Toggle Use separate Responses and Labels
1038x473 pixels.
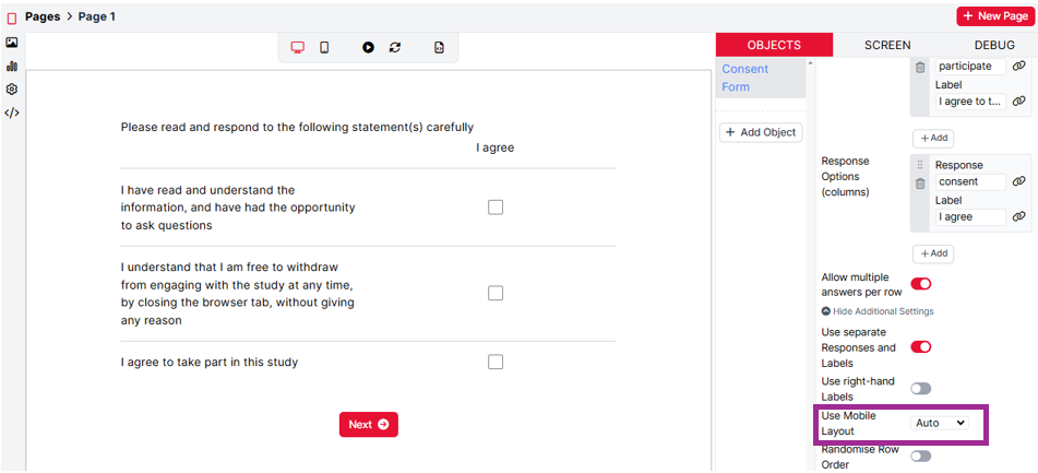tap(921, 347)
